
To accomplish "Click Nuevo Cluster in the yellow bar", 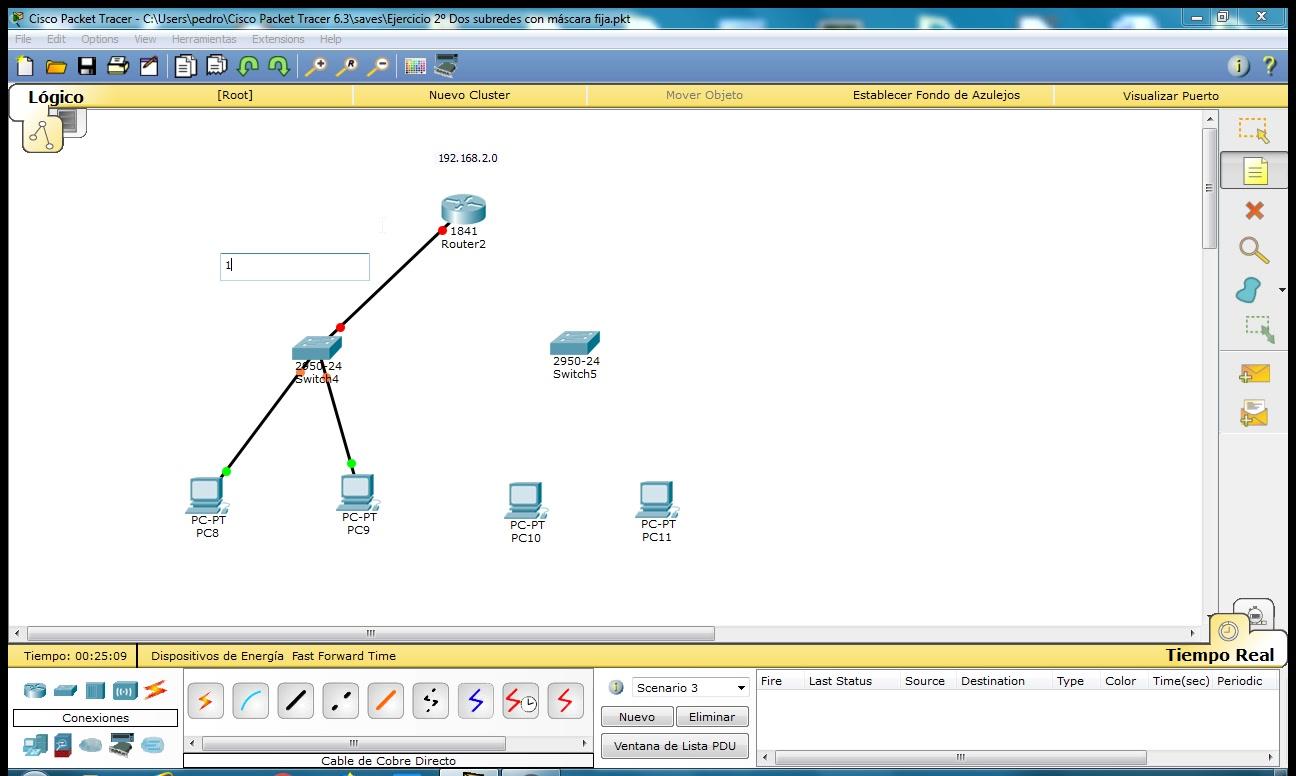I will 469,95.
